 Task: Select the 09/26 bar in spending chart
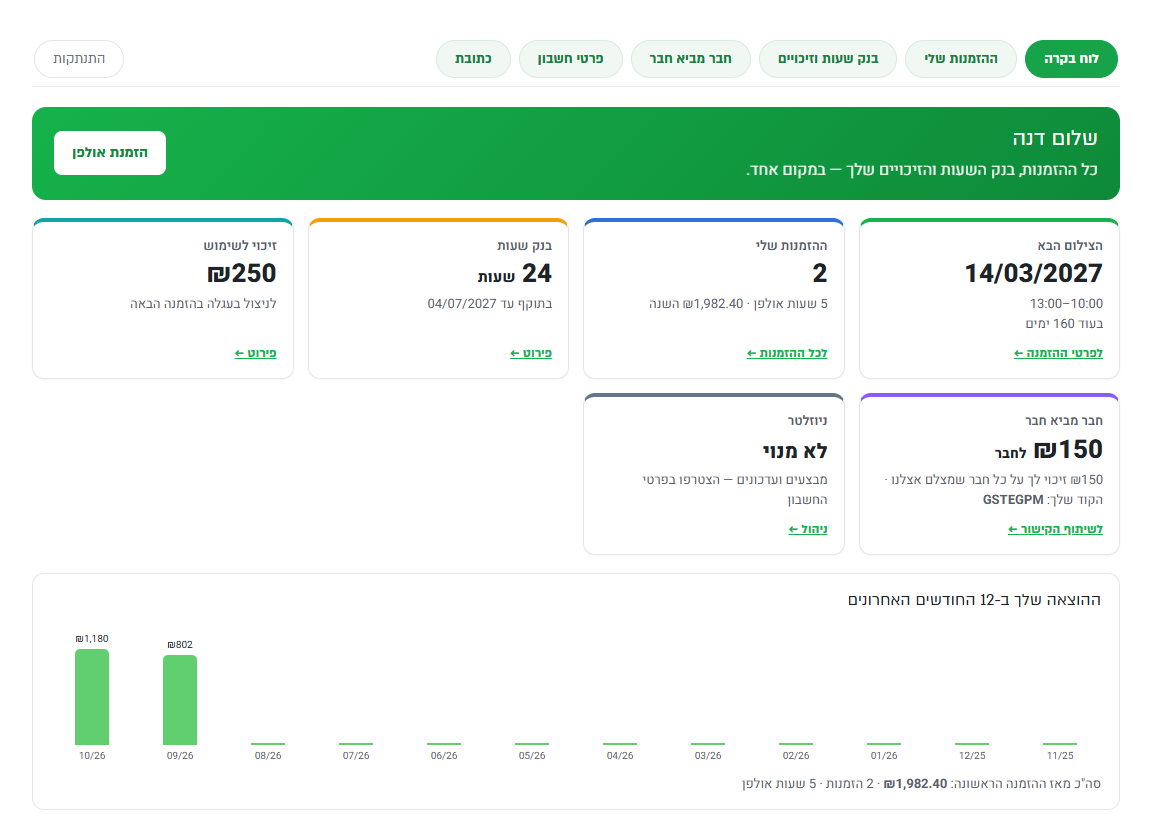pyautogui.click(x=180, y=699)
